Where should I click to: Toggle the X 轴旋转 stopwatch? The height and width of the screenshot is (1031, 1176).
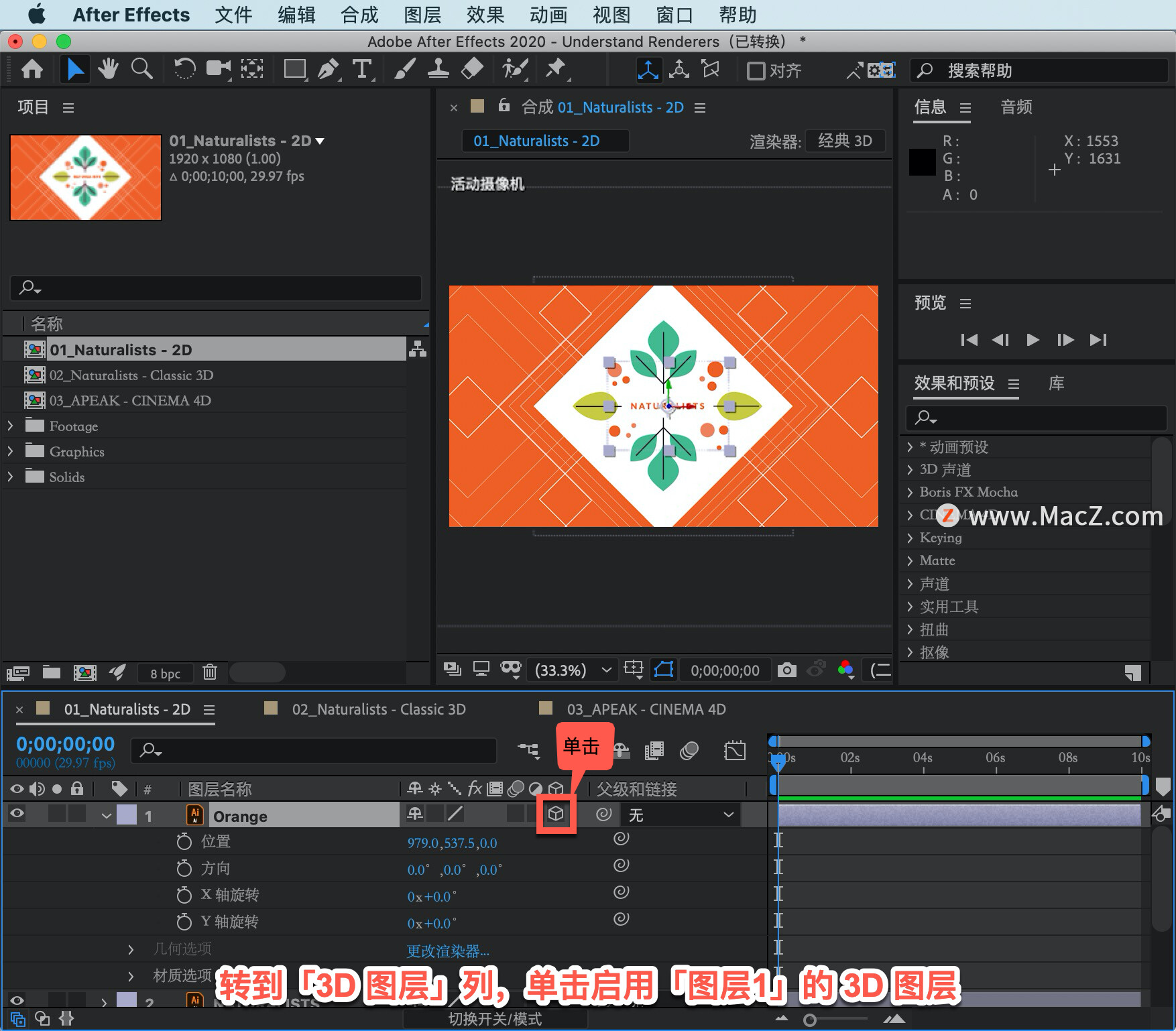click(x=184, y=895)
